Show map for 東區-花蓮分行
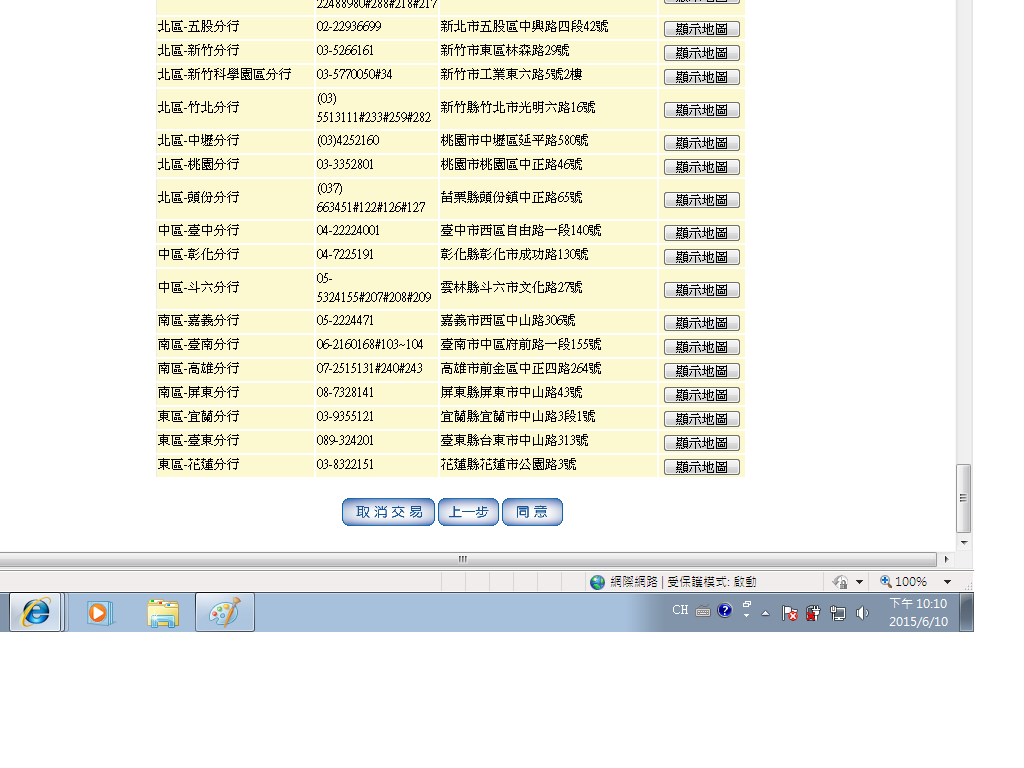The width and height of the screenshot is (1024, 768). point(701,467)
